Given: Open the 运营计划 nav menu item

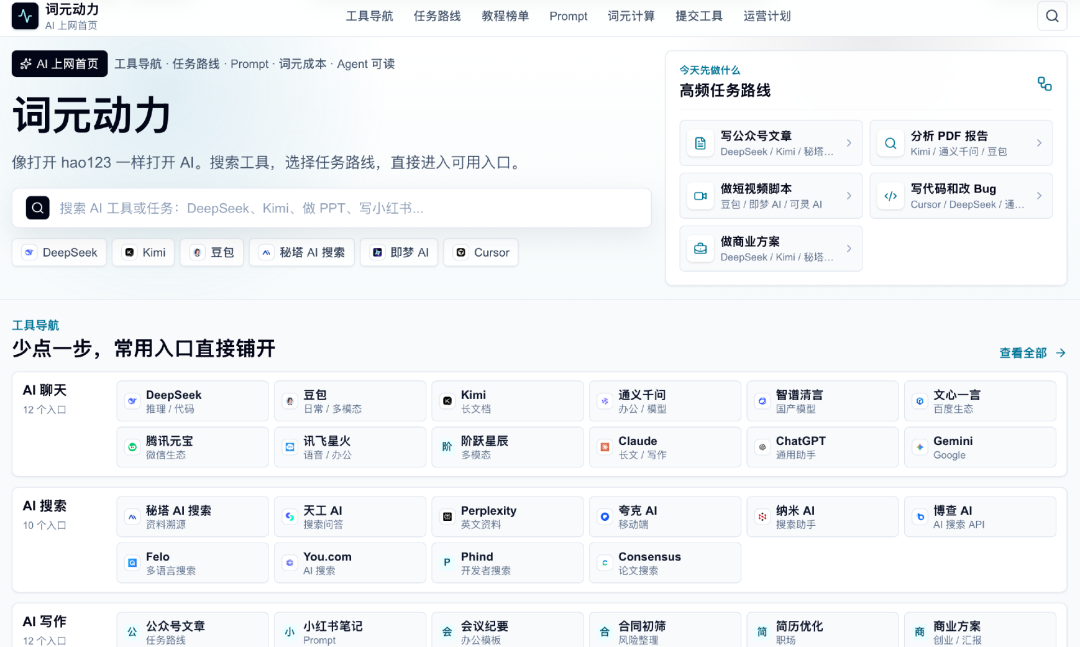Looking at the screenshot, I should tap(767, 16).
